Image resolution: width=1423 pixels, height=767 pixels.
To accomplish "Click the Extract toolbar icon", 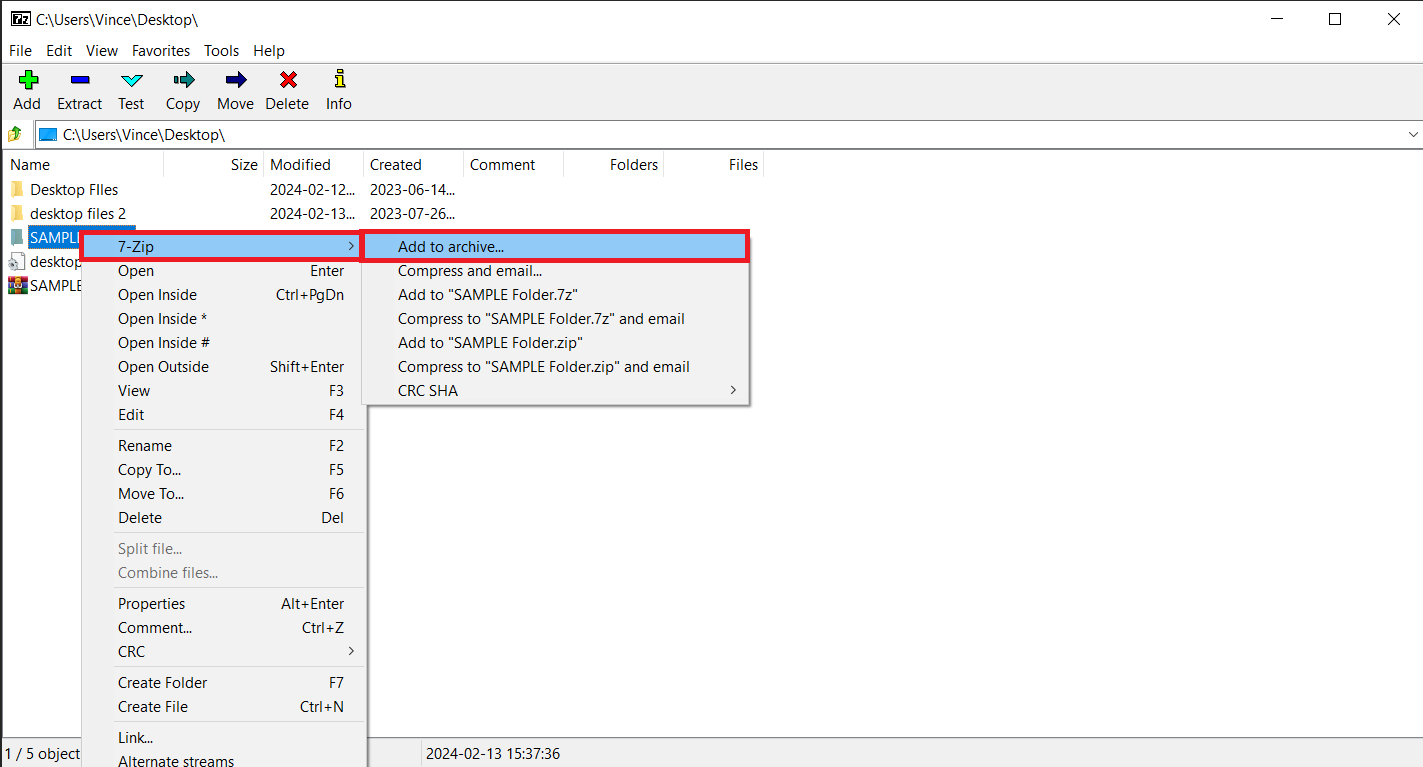I will click(80, 80).
